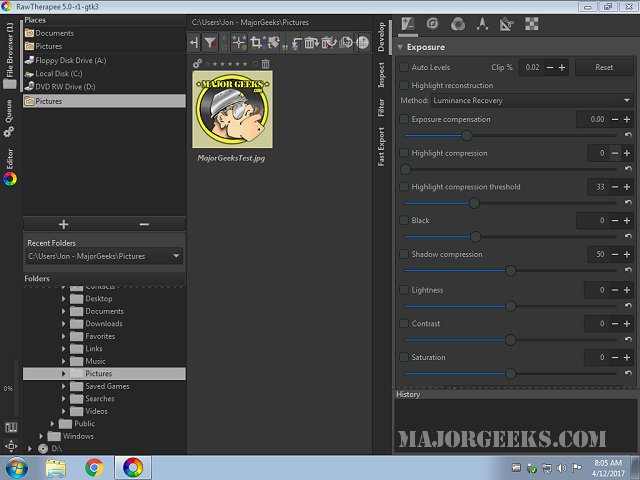Click the panel icon above move arrows
This screenshot has width=640, height=480.
point(11,427)
